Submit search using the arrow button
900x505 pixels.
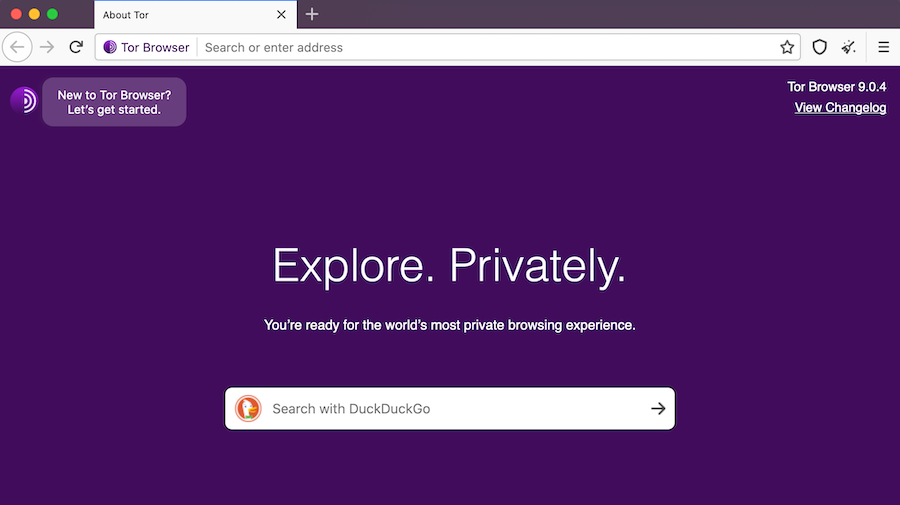point(658,409)
